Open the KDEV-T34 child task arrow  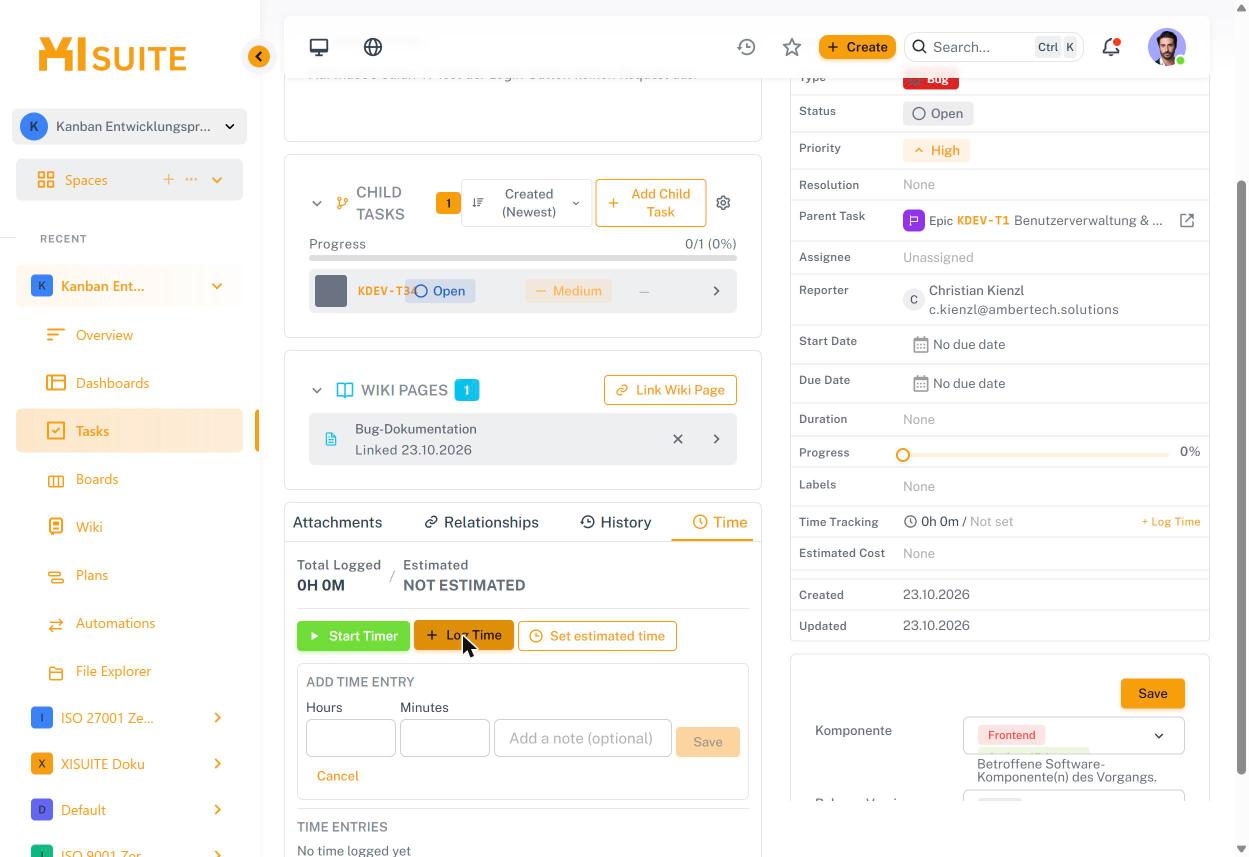(x=716, y=291)
